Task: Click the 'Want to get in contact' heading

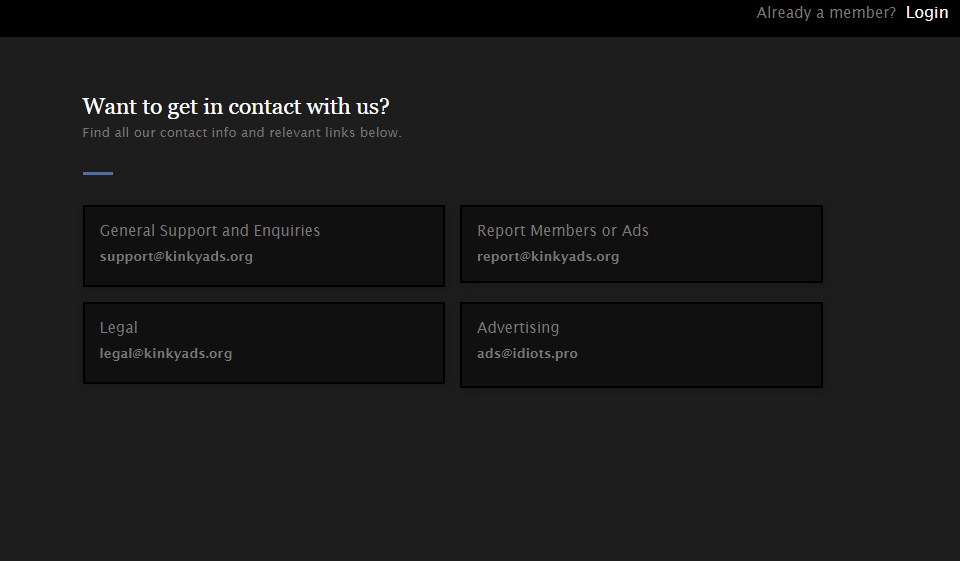Action: [235, 106]
